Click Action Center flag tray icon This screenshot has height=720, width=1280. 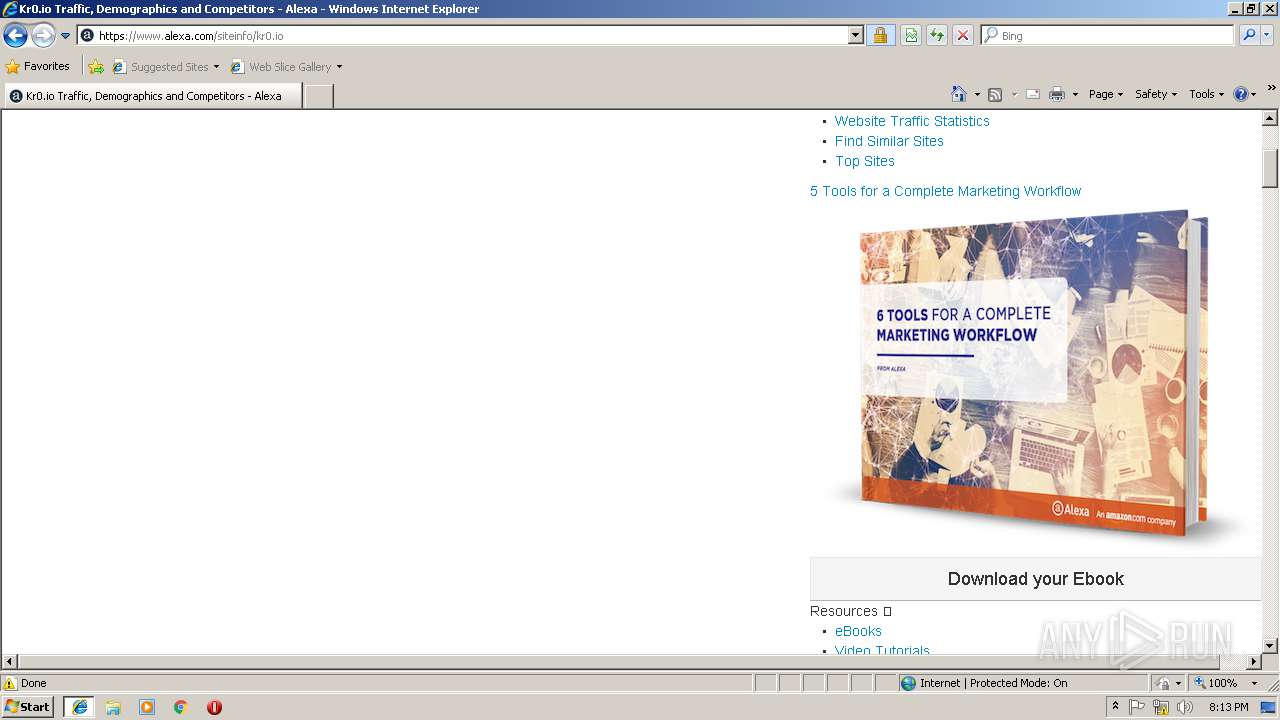point(1138,707)
